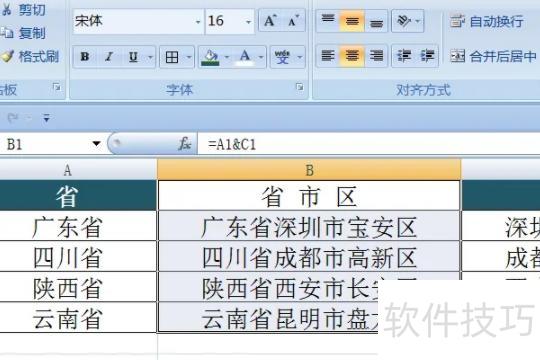Center text horizontally

pyautogui.click(x=352, y=56)
